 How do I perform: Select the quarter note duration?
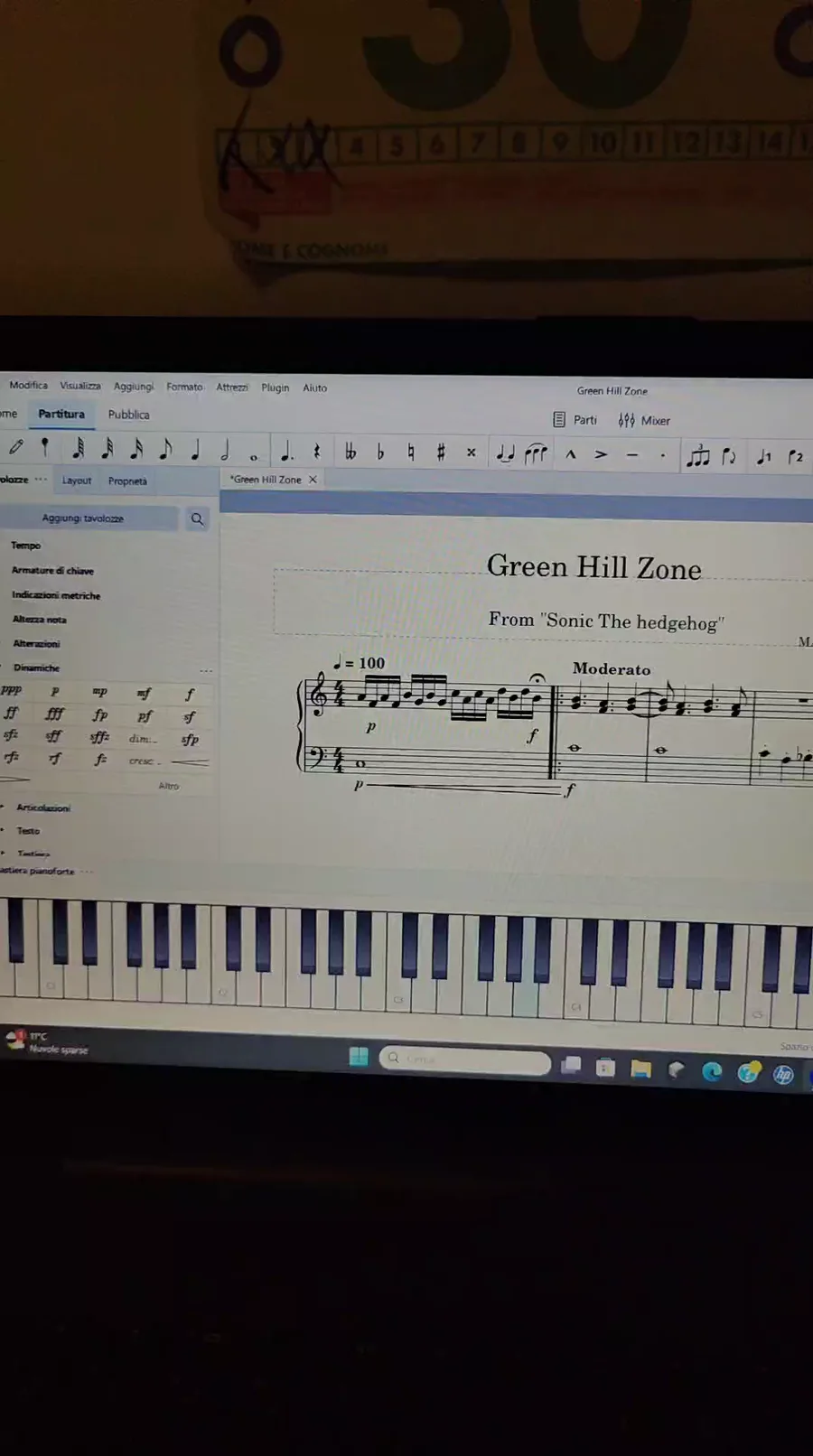coord(195,449)
